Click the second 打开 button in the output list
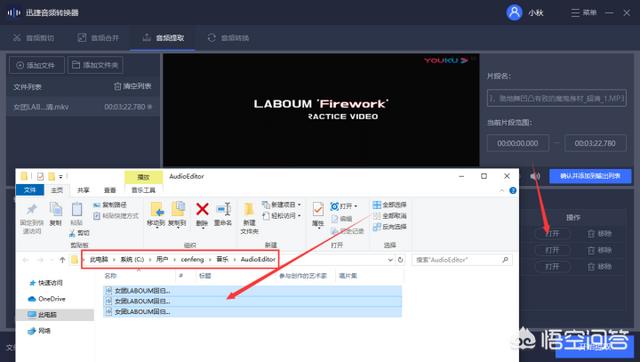This screenshot has height=362, width=640. pyautogui.click(x=552, y=250)
